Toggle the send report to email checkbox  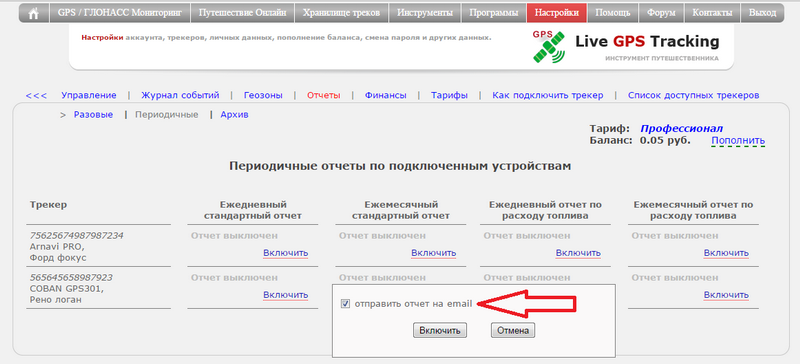[x=345, y=304]
